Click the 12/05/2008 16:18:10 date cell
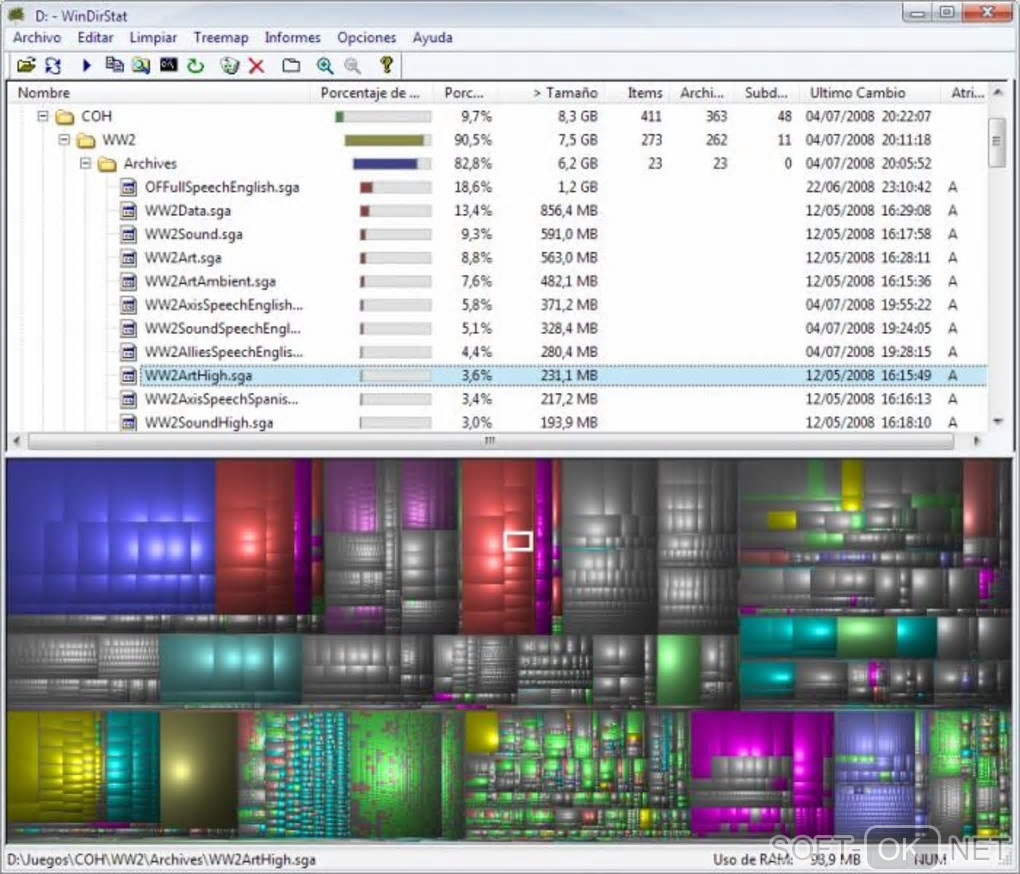Viewport: 1020px width, 874px height. 868,422
